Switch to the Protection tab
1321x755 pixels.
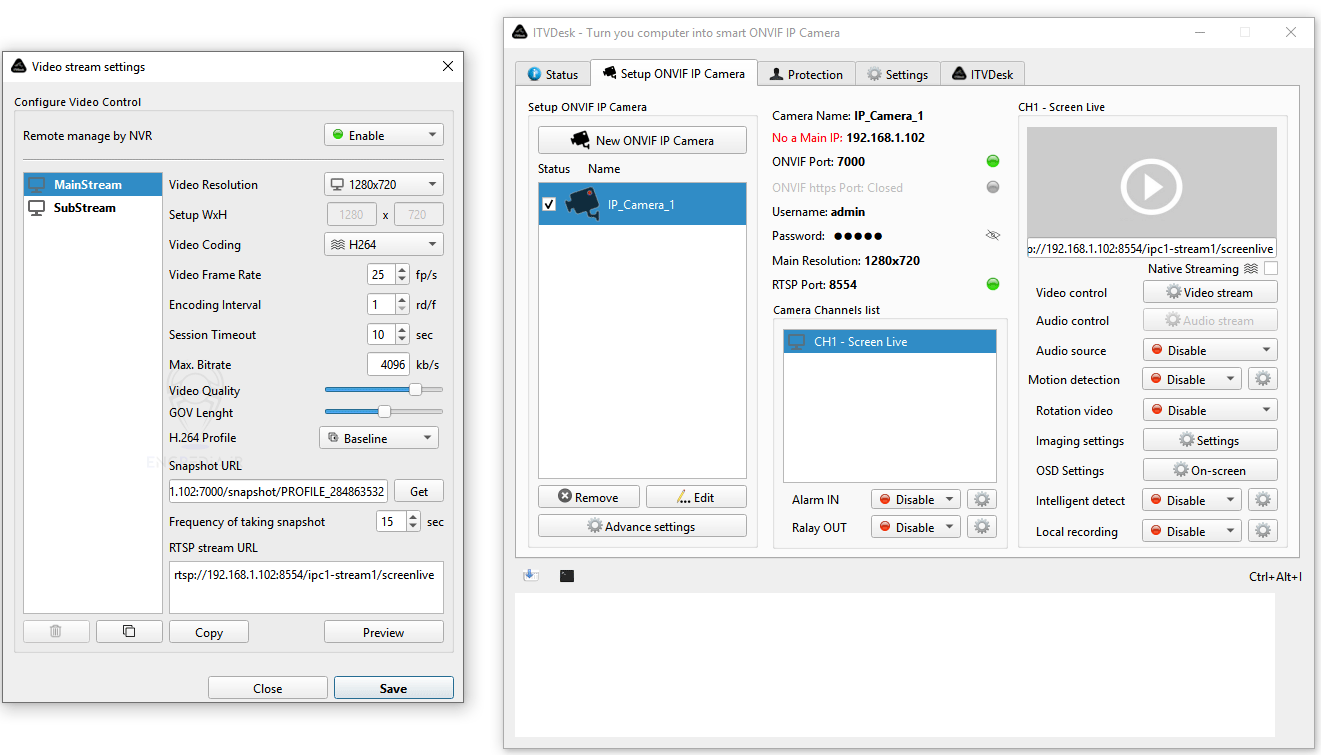click(x=806, y=74)
